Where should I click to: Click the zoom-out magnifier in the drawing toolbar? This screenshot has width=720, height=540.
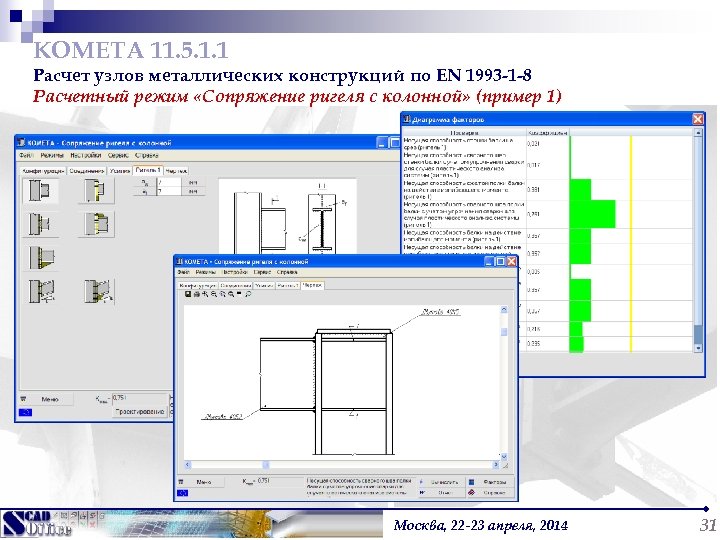pyautogui.click(x=214, y=294)
